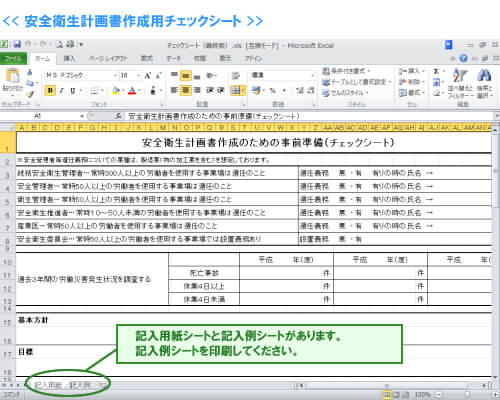
Task: Toggle Wrap Text in alignment group
Action: pyautogui.click(x=236, y=76)
